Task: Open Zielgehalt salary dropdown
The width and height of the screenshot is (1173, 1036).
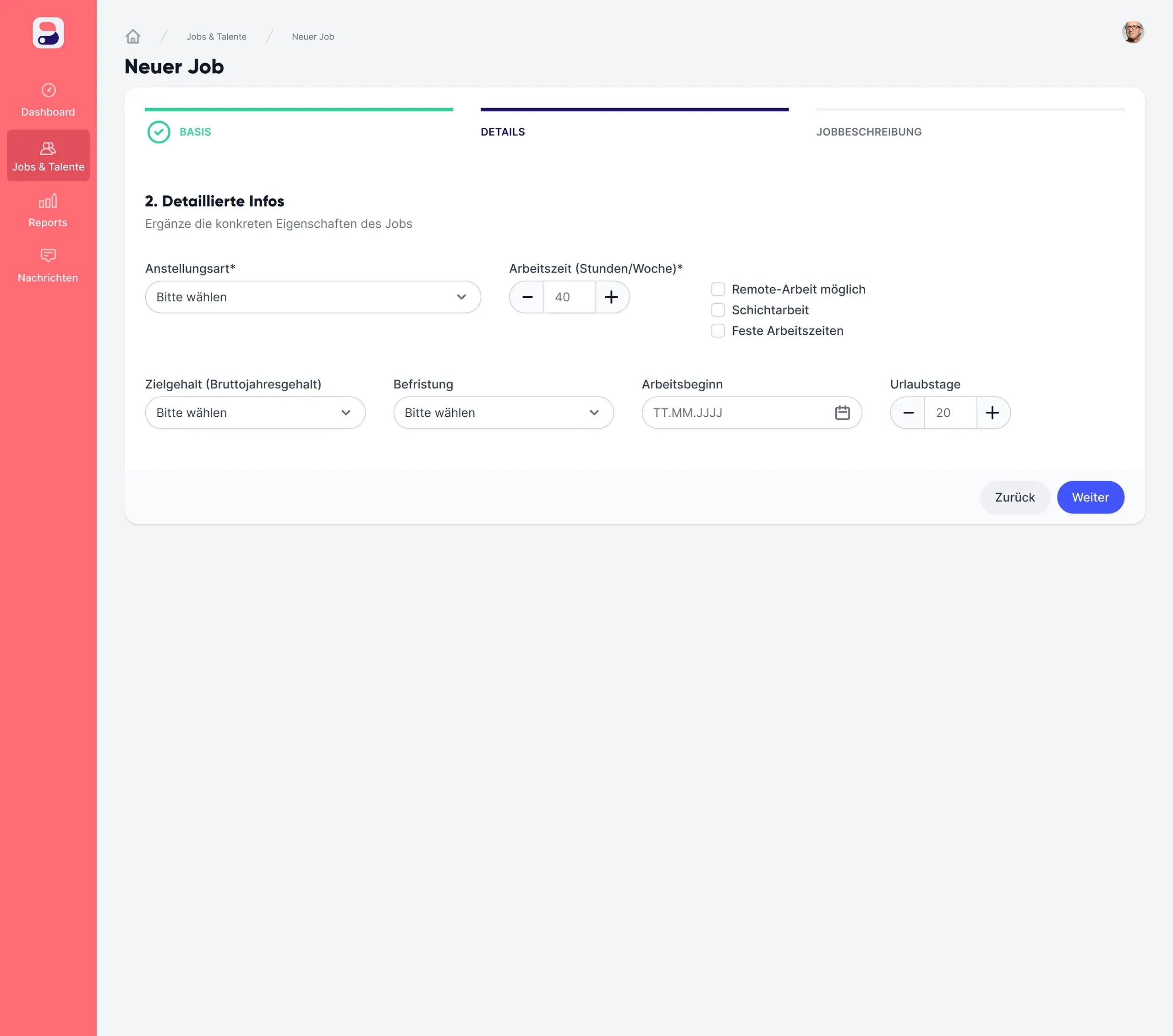Action: tap(255, 413)
